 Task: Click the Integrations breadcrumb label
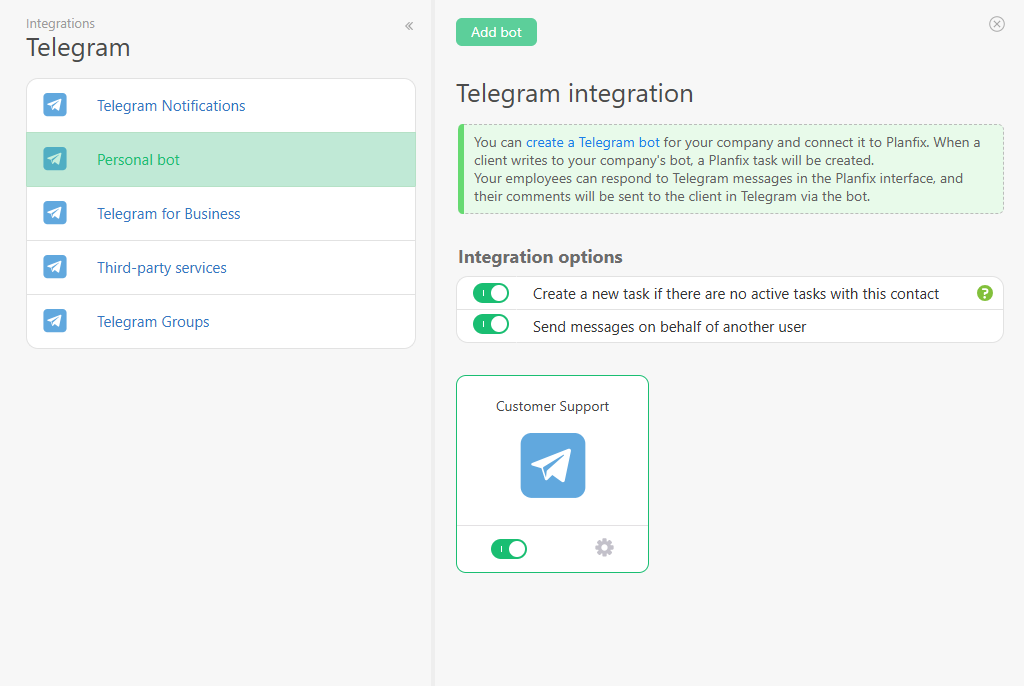pos(60,24)
